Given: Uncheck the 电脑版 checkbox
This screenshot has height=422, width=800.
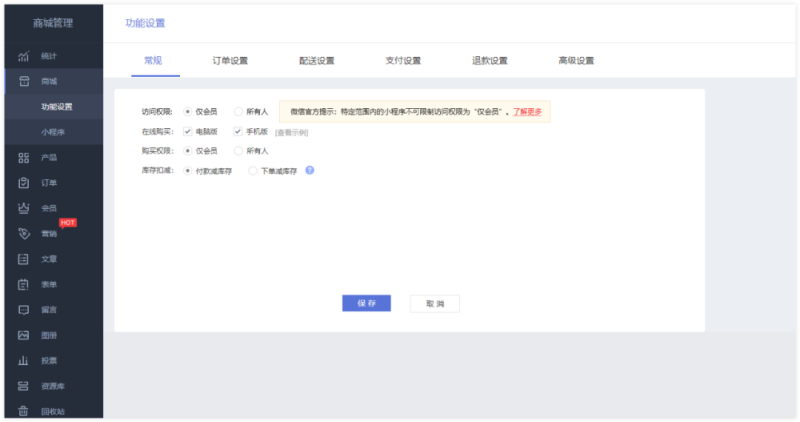Looking at the screenshot, I should (188, 131).
